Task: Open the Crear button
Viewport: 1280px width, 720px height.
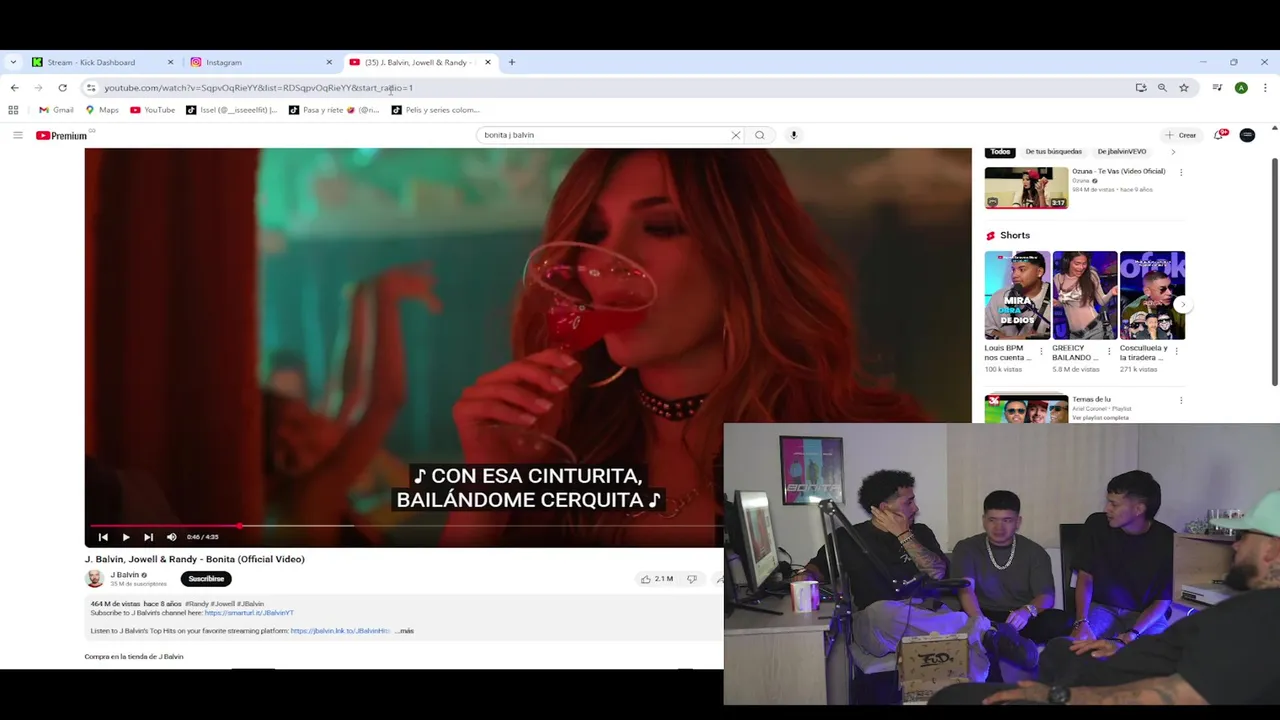Action: 1181,135
